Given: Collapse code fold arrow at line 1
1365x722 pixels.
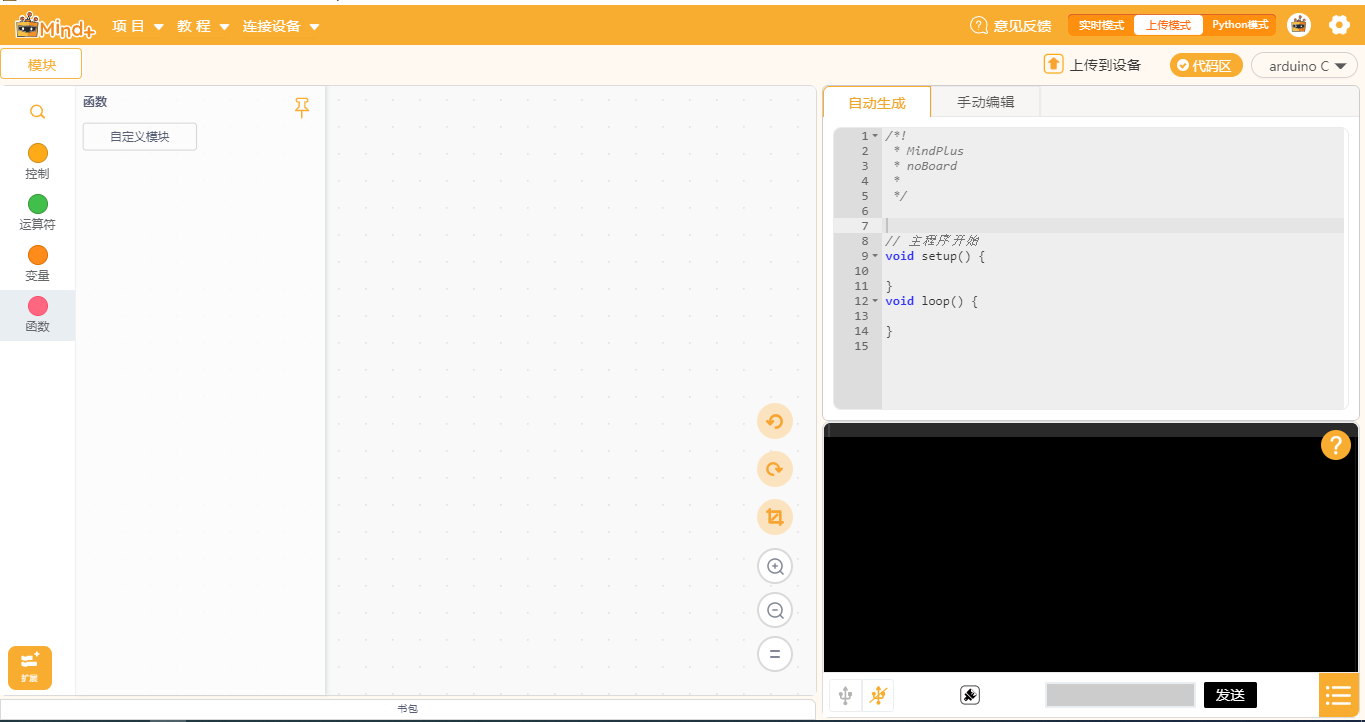Looking at the screenshot, I should point(875,136).
